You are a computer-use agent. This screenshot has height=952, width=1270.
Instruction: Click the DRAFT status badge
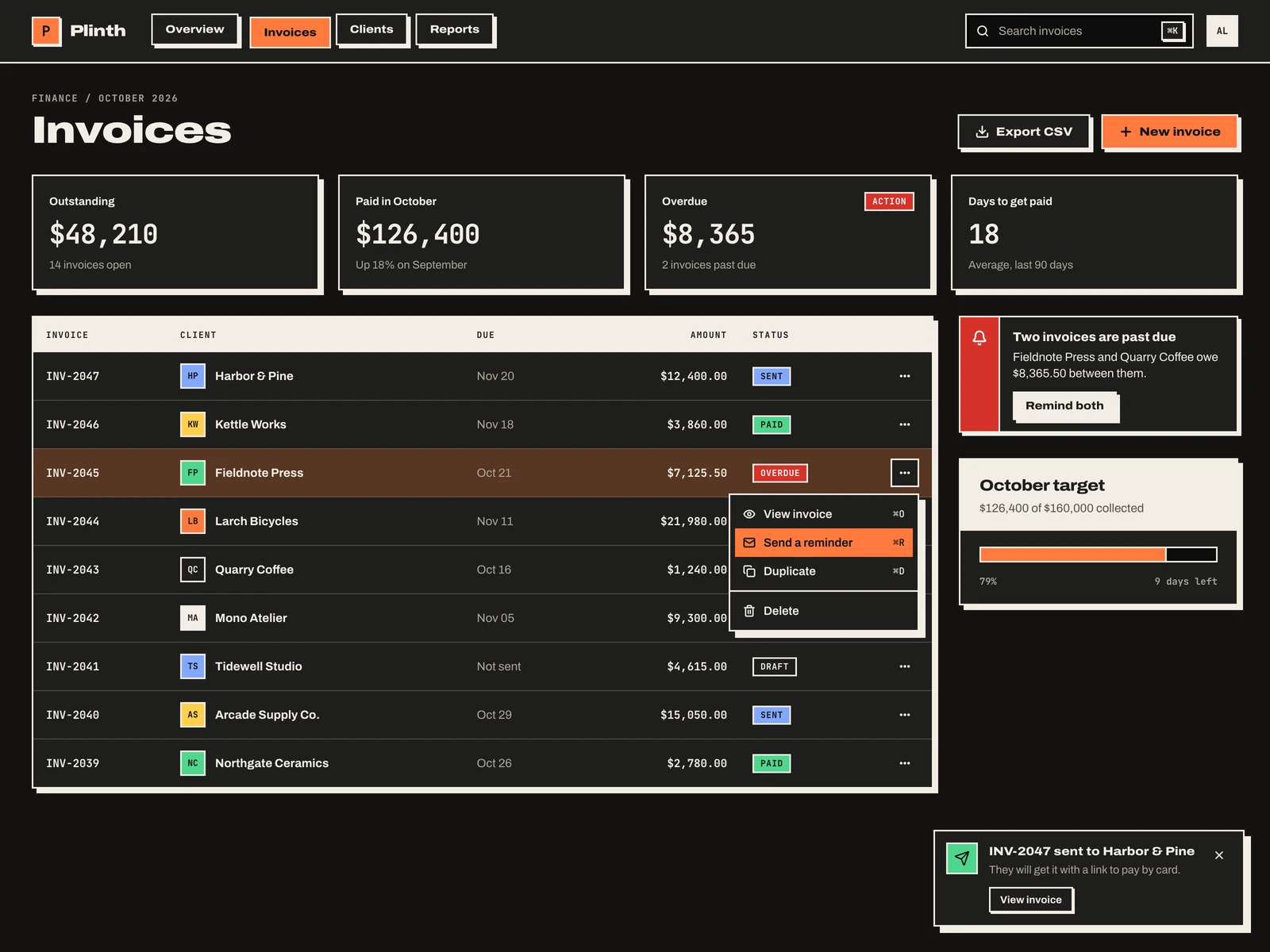(x=774, y=666)
